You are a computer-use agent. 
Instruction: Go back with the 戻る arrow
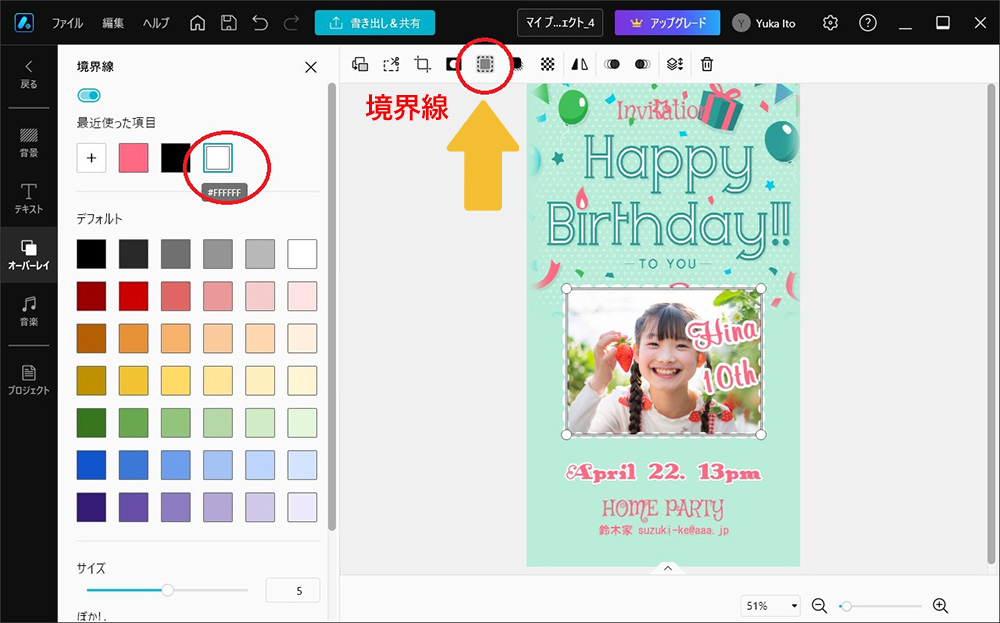[x=29, y=75]
